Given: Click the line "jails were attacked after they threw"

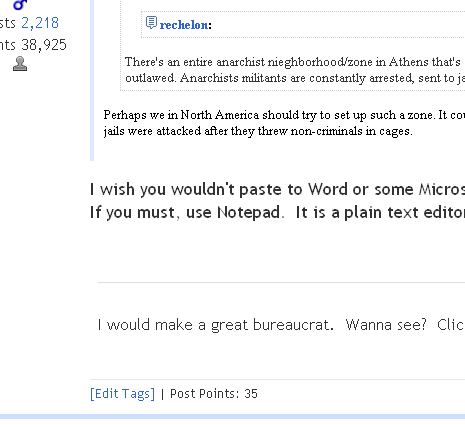Looking at the screenshot, I should click(x=258, y=131).
